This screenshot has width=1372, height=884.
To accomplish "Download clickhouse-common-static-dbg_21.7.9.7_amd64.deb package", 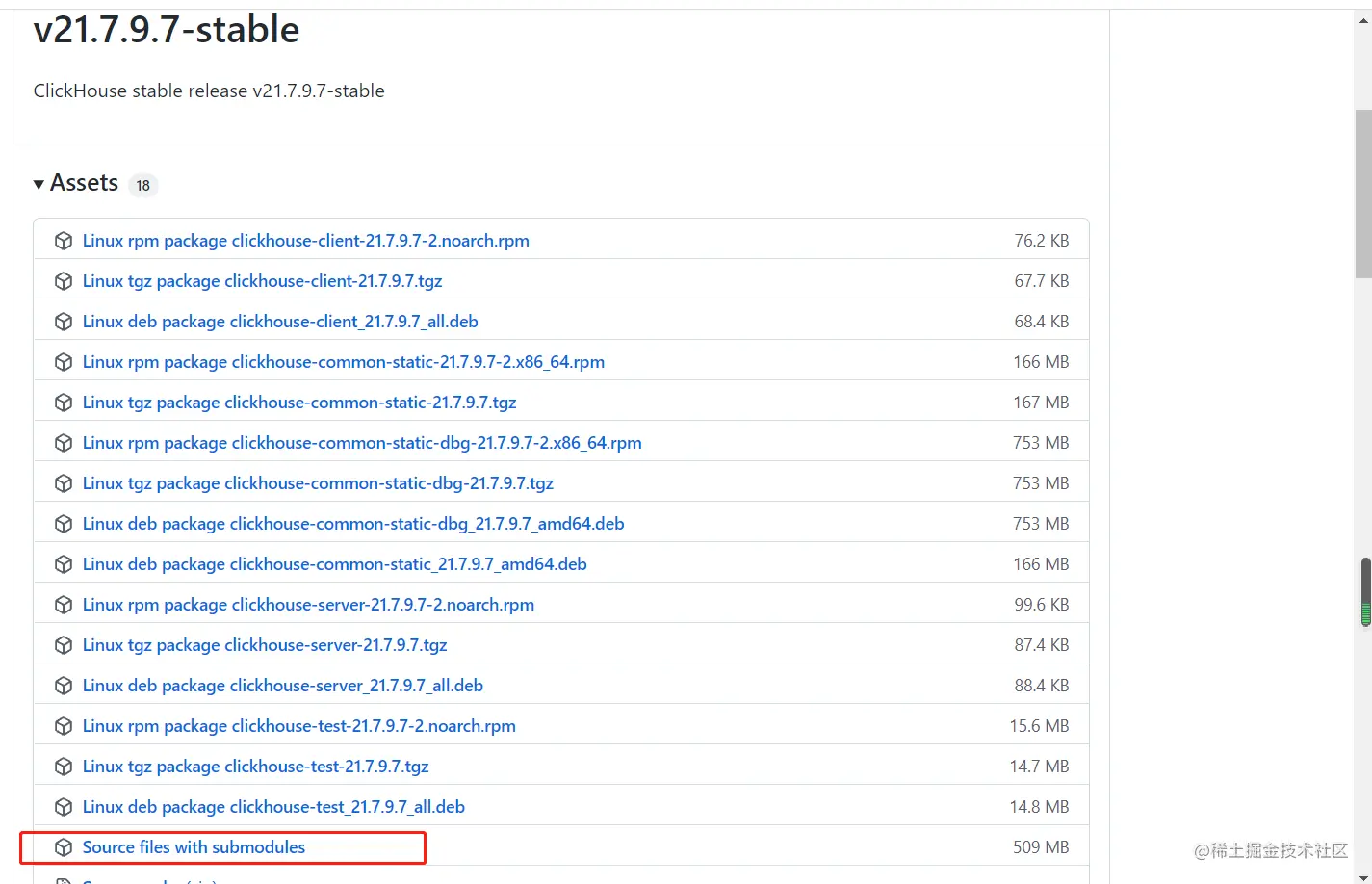I will coord(353,524).
